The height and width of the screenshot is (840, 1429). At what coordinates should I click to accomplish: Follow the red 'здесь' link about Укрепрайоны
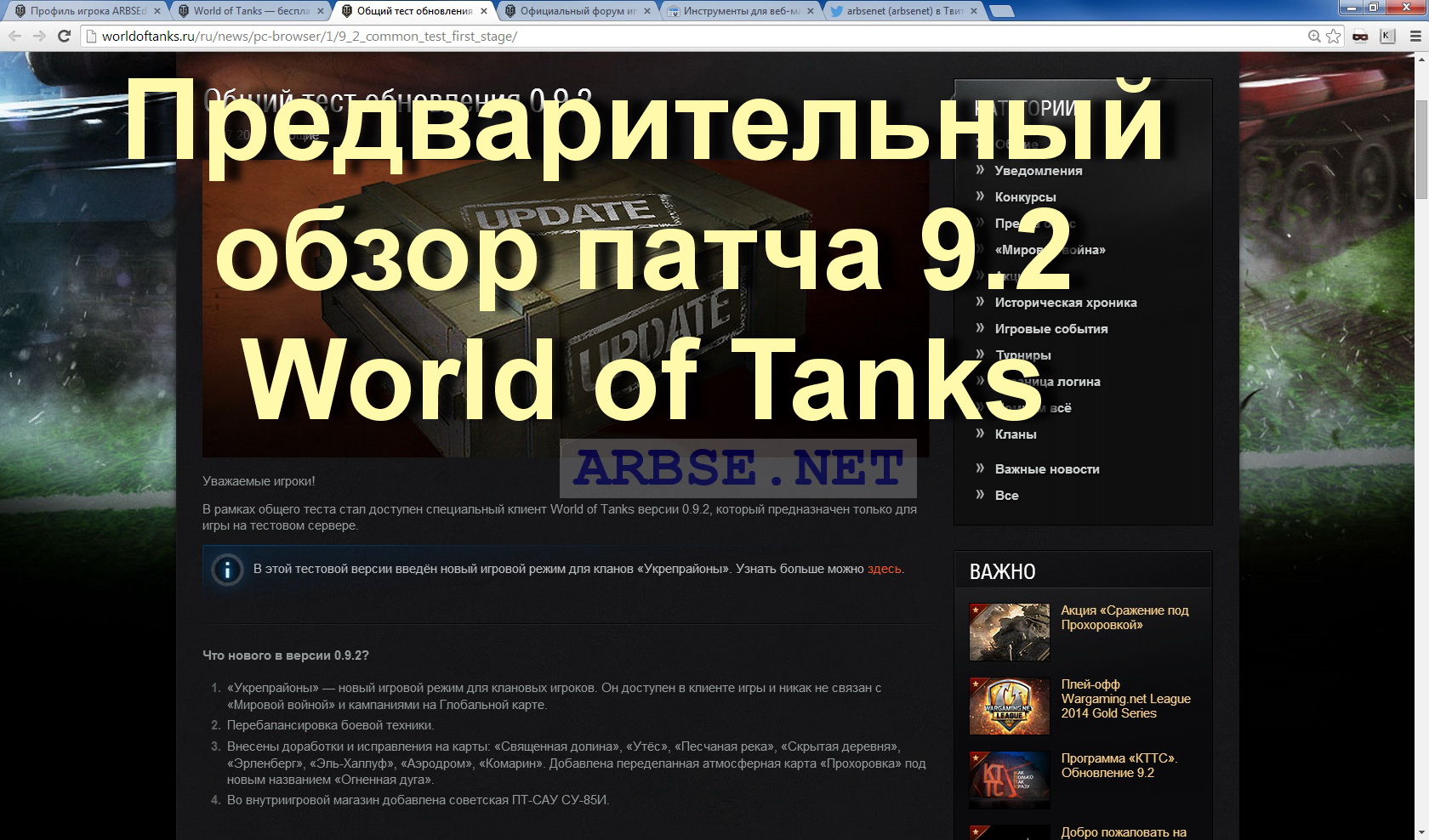click(x=884, y=569)
